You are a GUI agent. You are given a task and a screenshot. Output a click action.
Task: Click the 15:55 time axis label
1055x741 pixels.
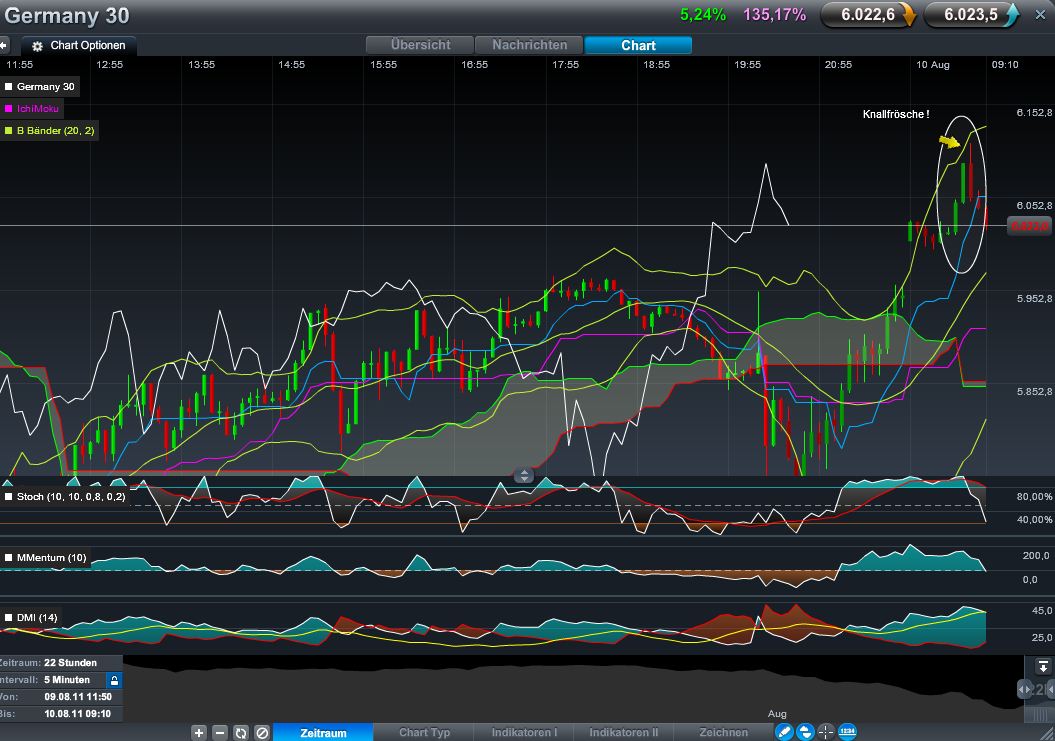(384, 65)
